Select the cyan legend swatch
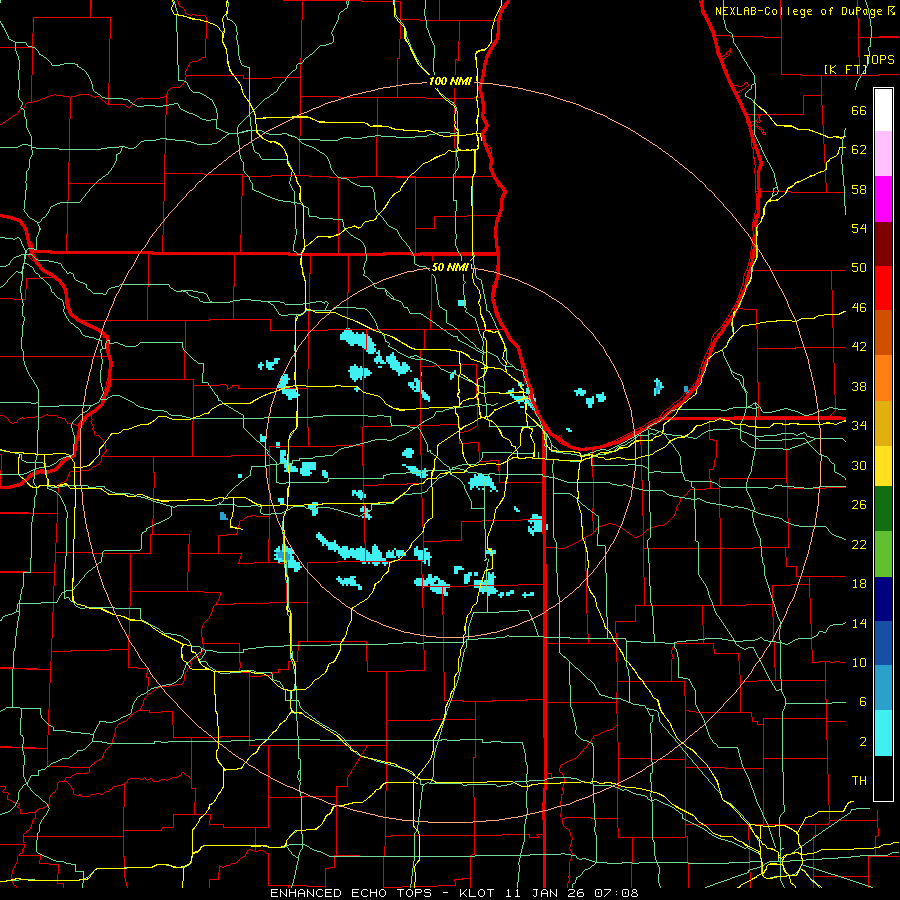This screenshot has width=900, height=900. pos(883,733)
